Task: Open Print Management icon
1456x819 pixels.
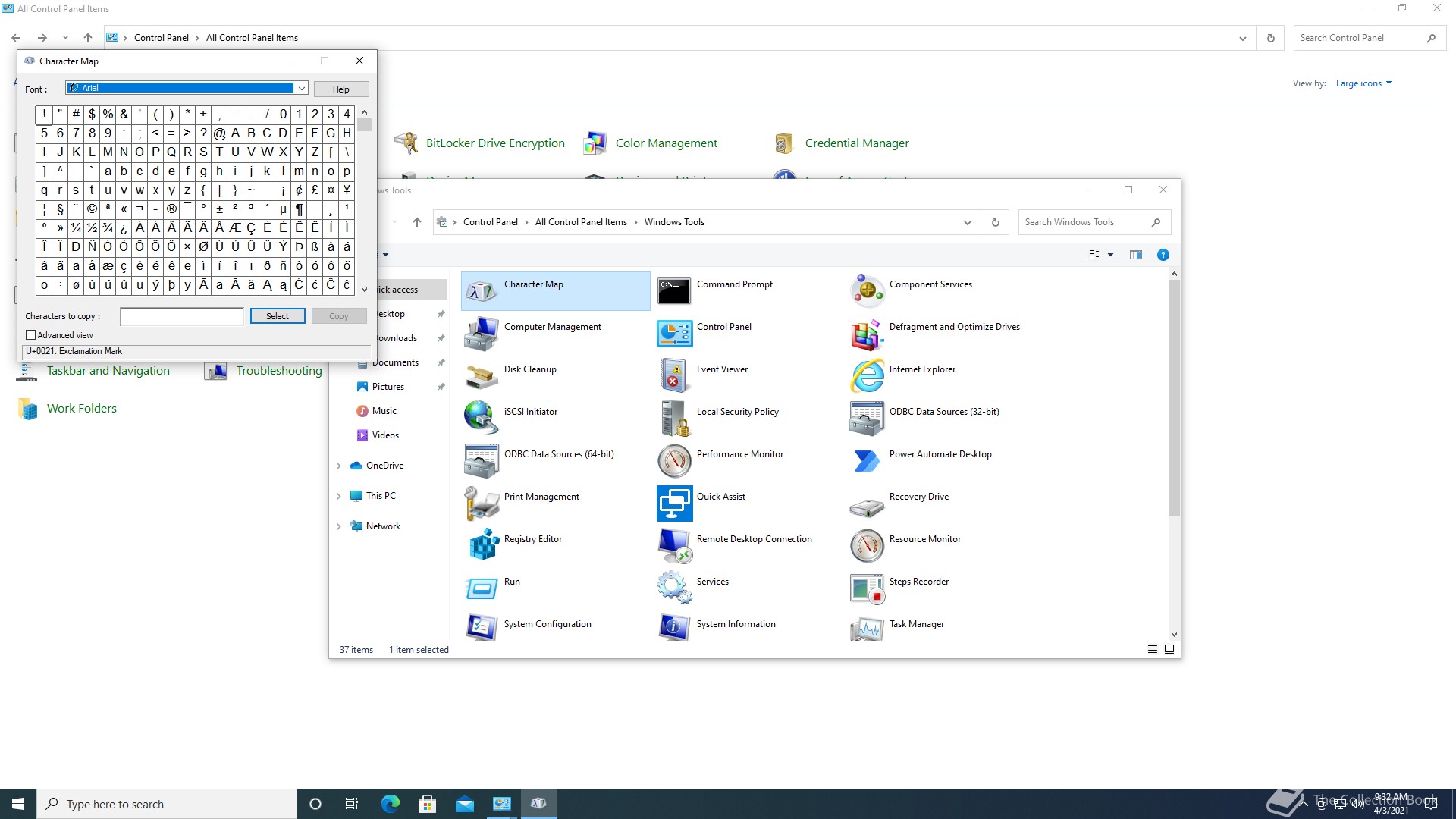Action: pos(482,503)
